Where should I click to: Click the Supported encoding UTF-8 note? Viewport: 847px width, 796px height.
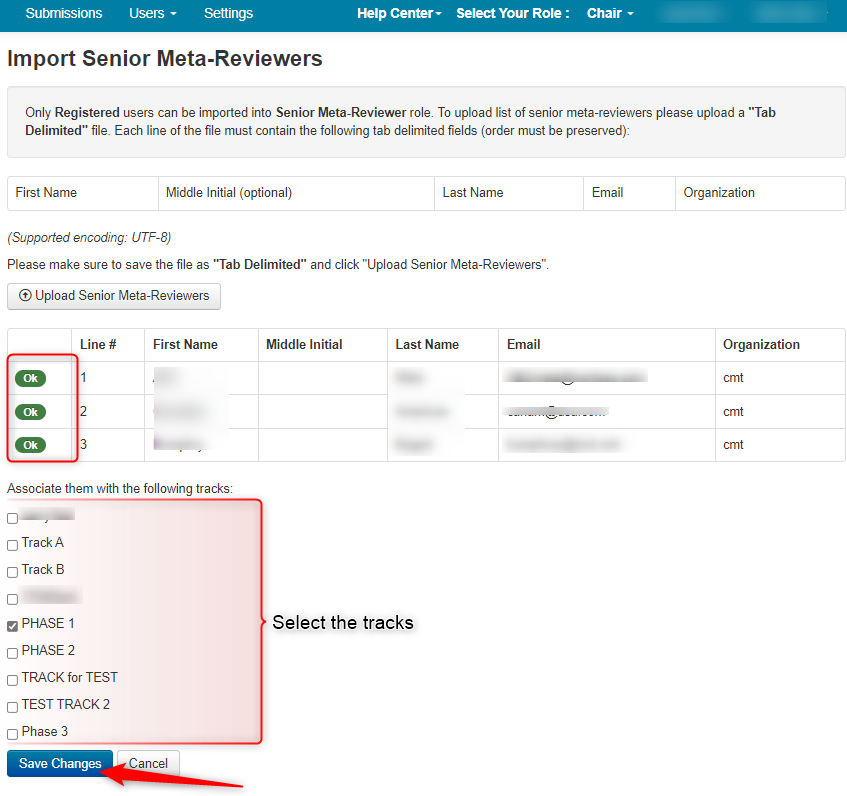89,238
